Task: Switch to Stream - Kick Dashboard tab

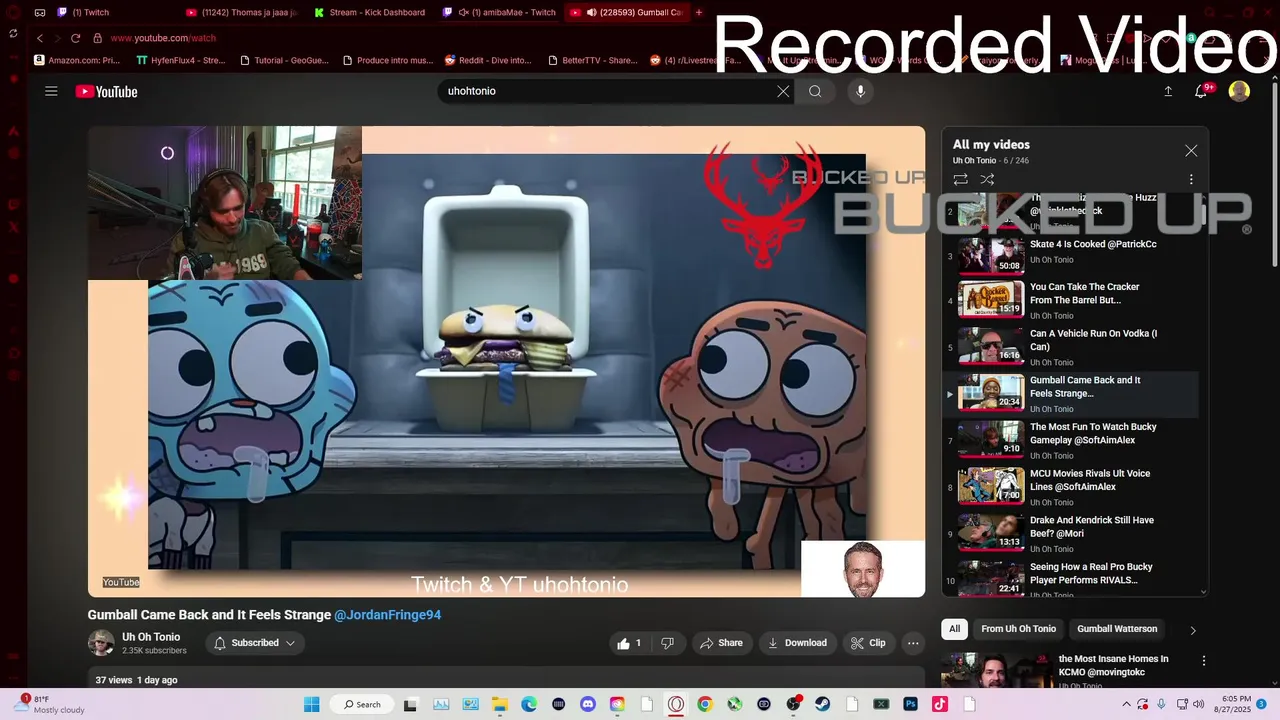Action: click(x=370, y=13)
